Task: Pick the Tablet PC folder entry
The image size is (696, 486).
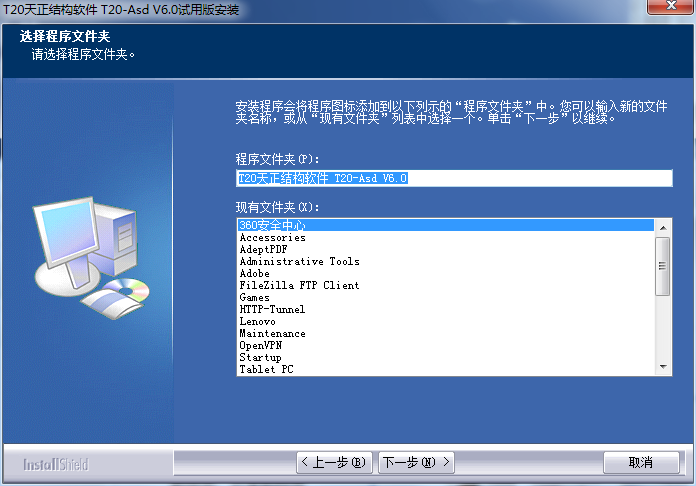Action: point(446,369)
